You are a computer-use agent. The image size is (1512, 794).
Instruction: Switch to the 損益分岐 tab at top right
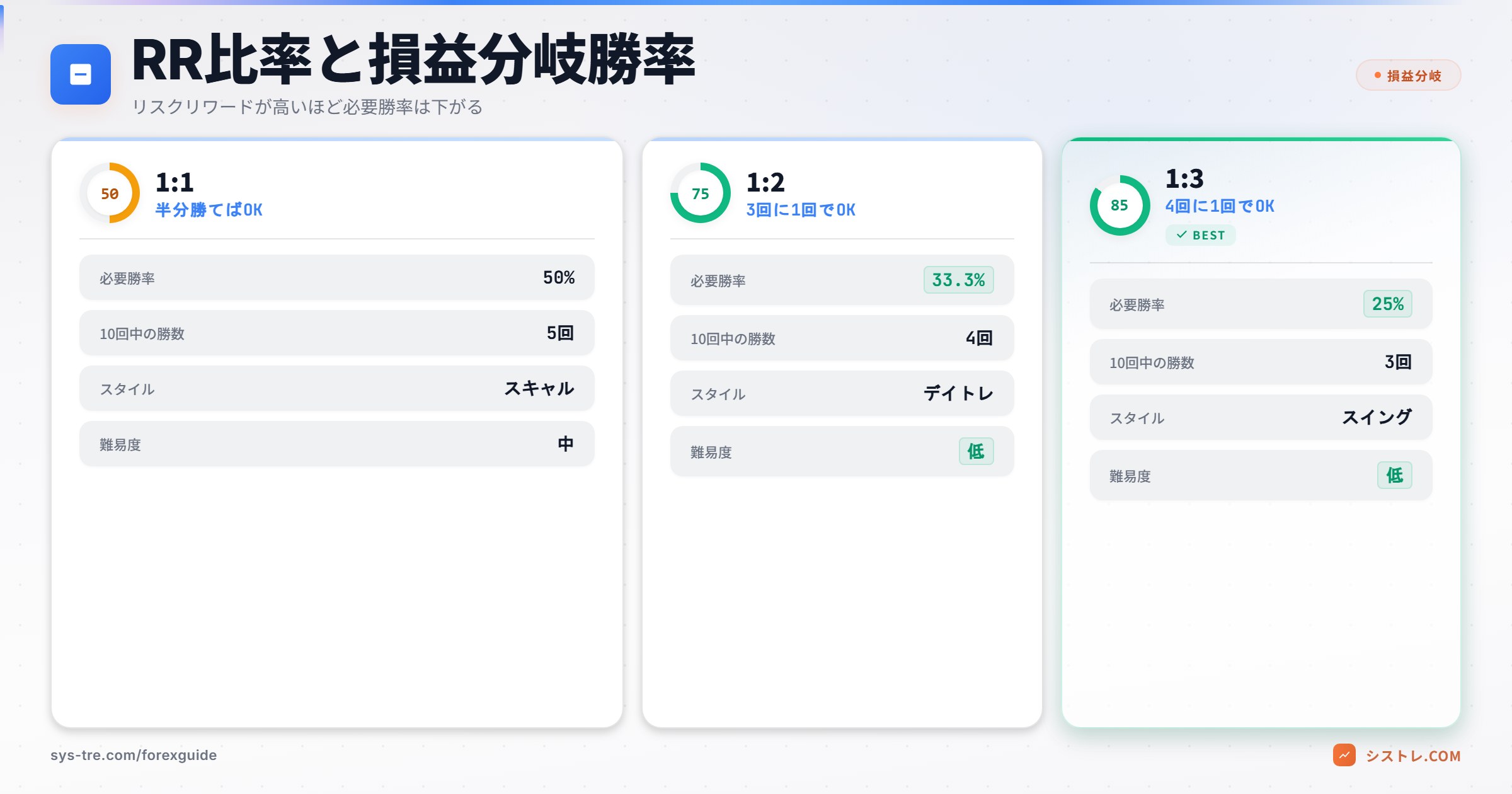coord(1408,75)
